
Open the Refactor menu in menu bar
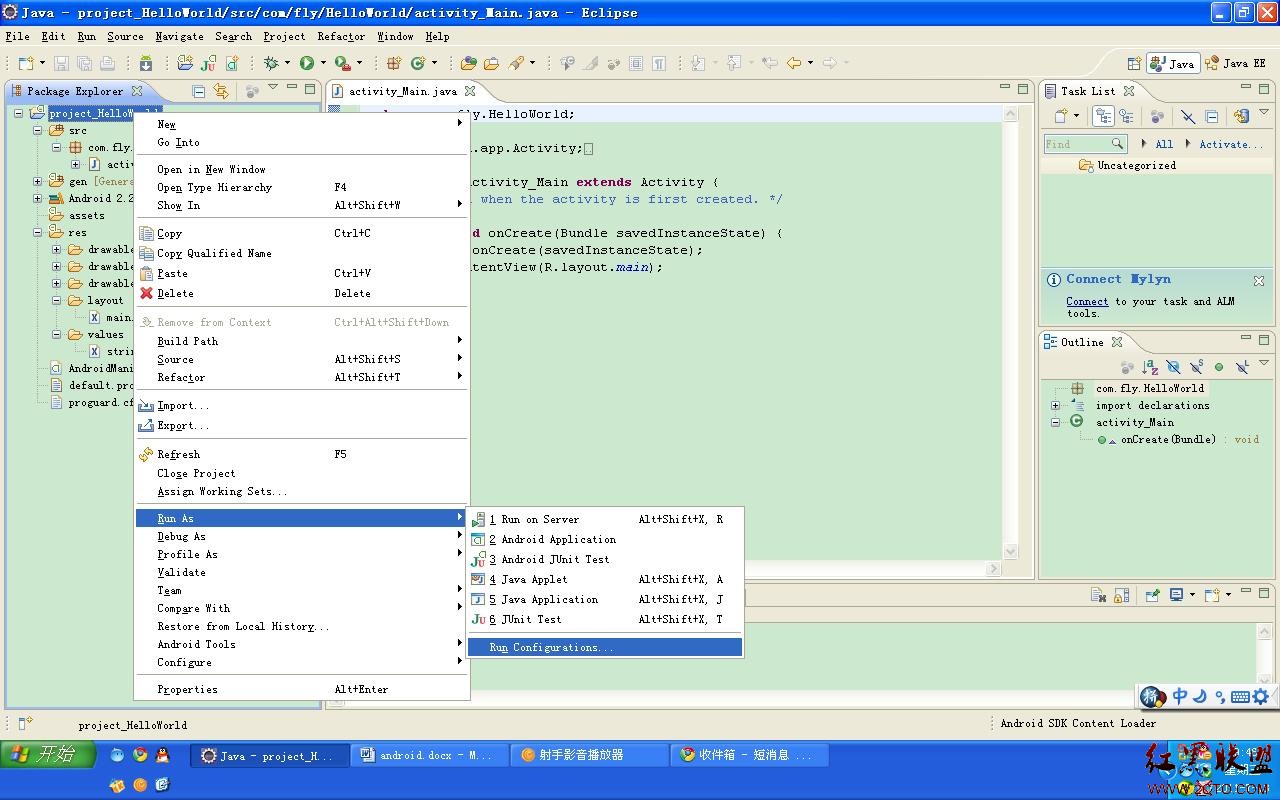[x=341, y=36]
